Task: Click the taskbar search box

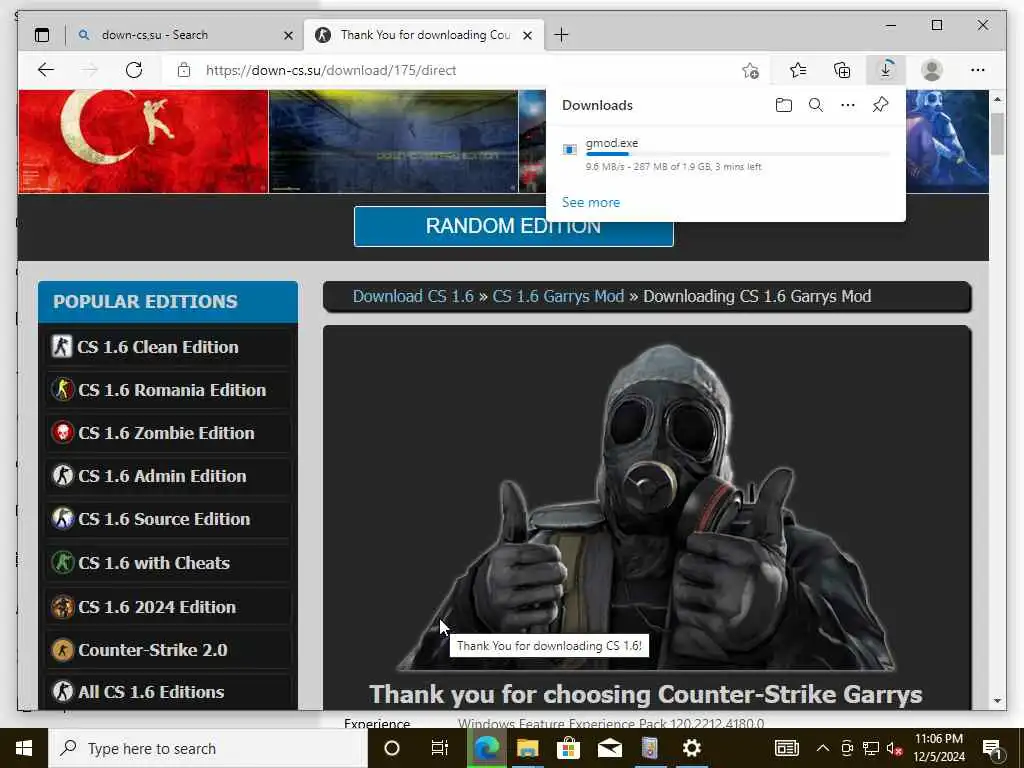Action: pos(208,748)
